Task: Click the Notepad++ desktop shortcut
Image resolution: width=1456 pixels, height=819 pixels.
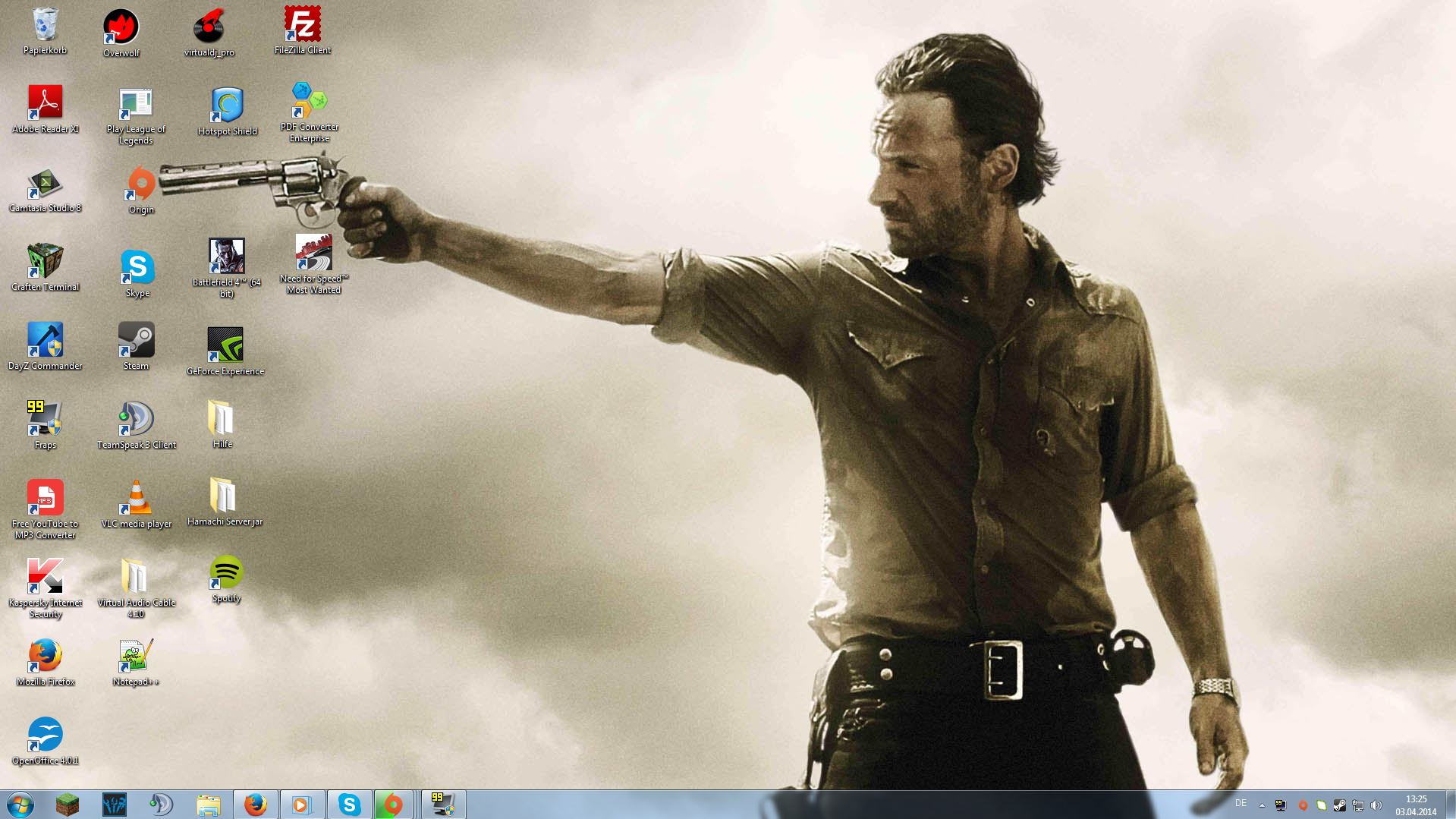Action: 136,657
